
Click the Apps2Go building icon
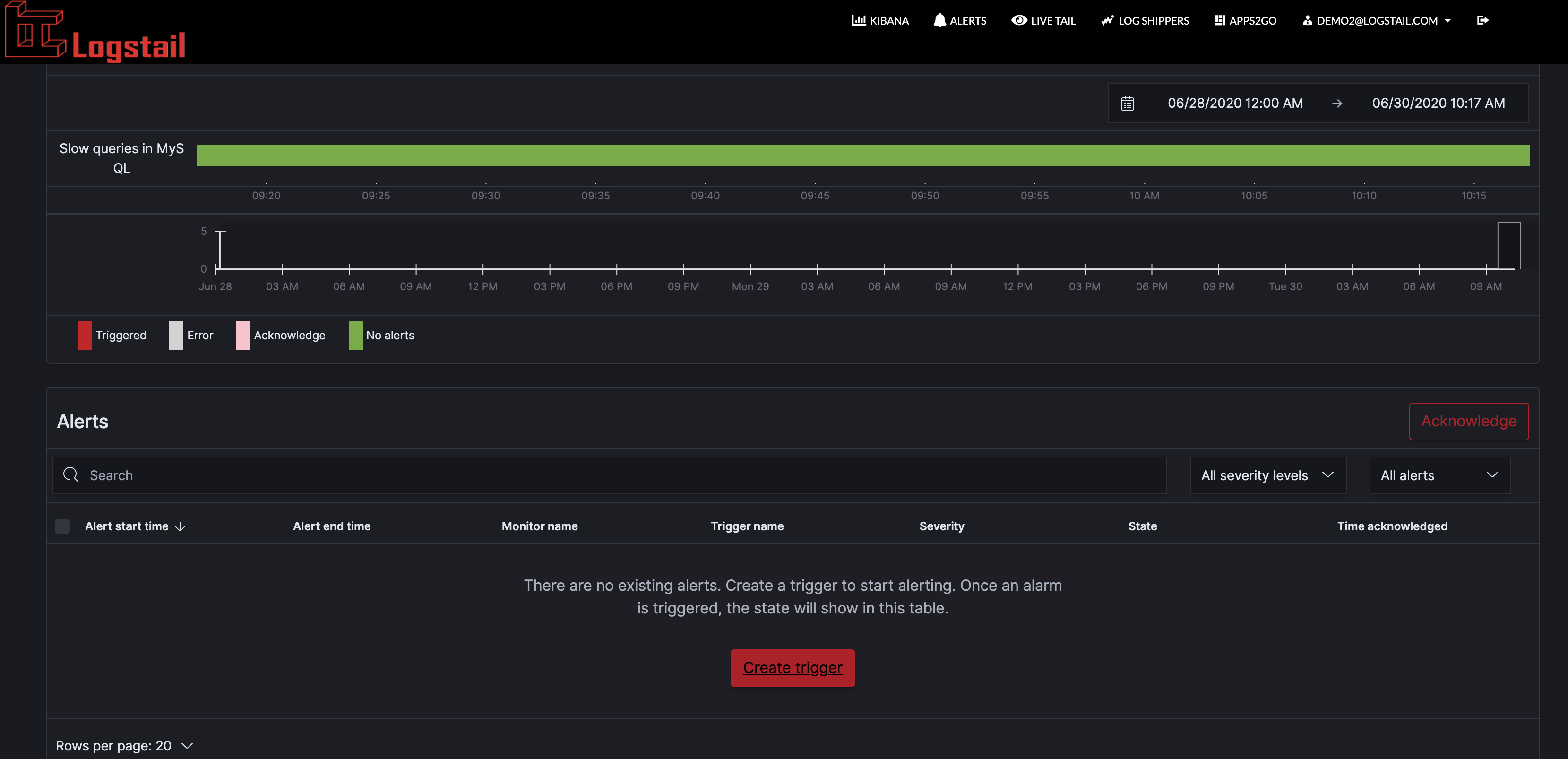coord(1219,20)
